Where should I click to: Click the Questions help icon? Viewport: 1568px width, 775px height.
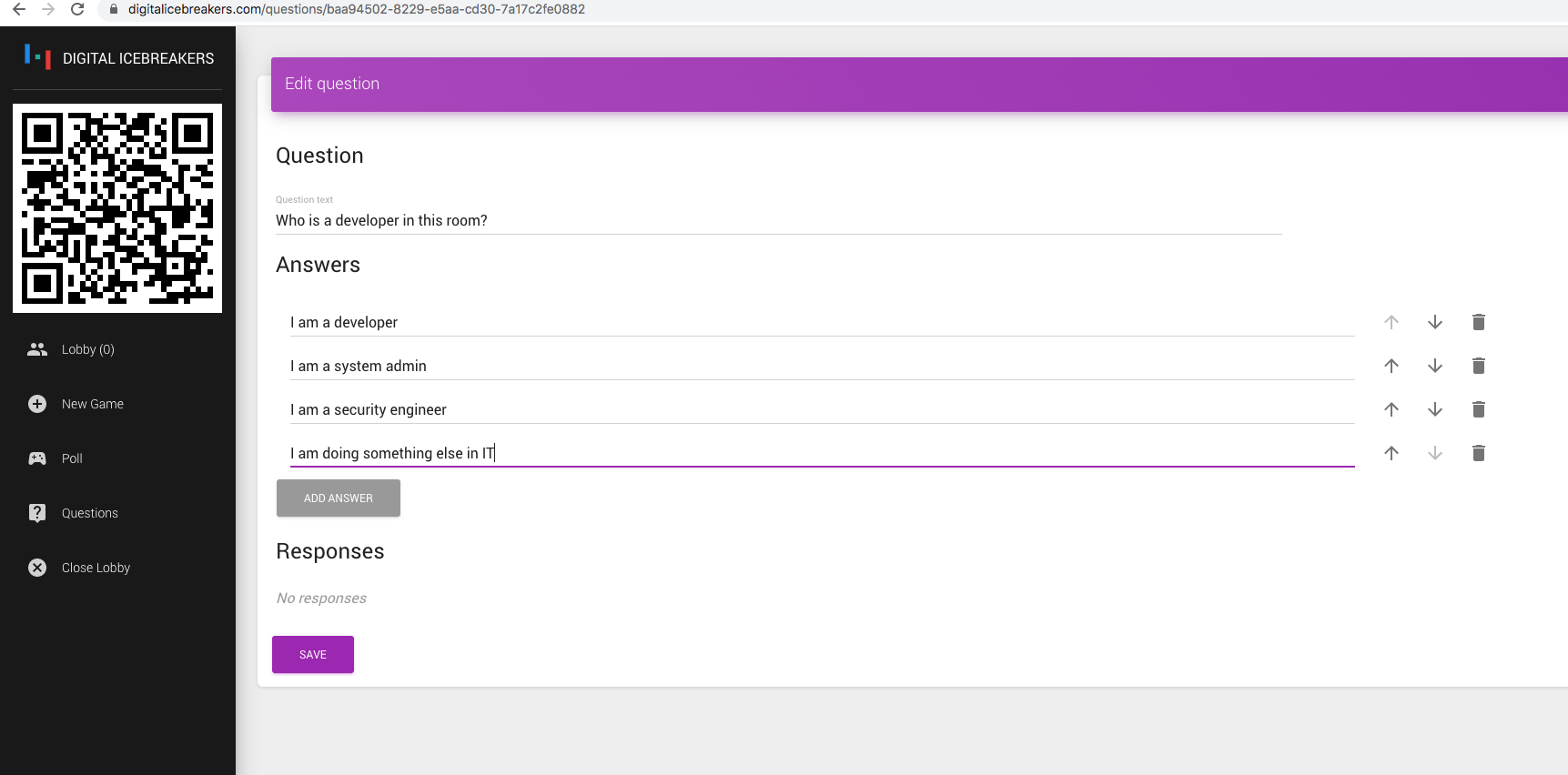(37, 513)
